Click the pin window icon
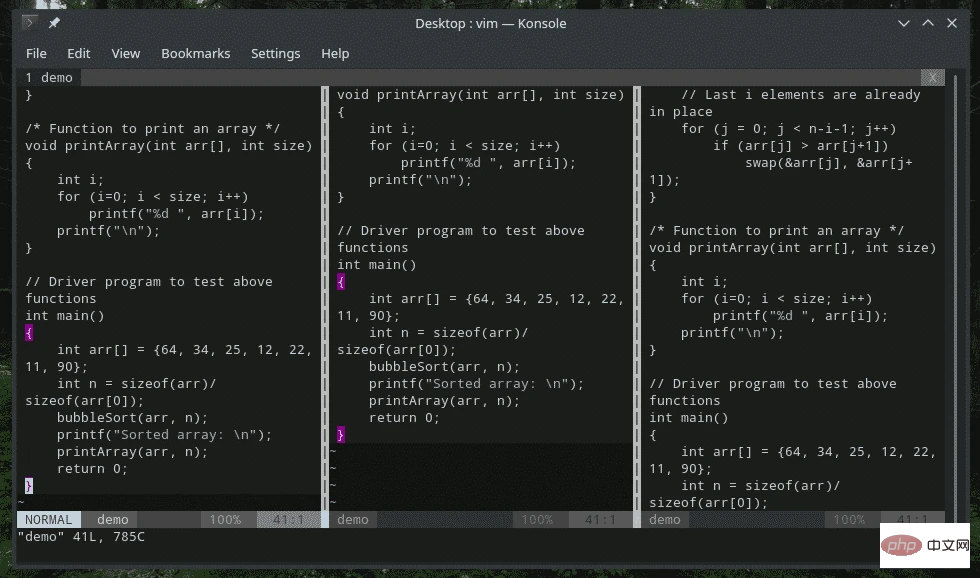Image resolution: width=980 pixels, height=578 pixels. click(54, 23)
